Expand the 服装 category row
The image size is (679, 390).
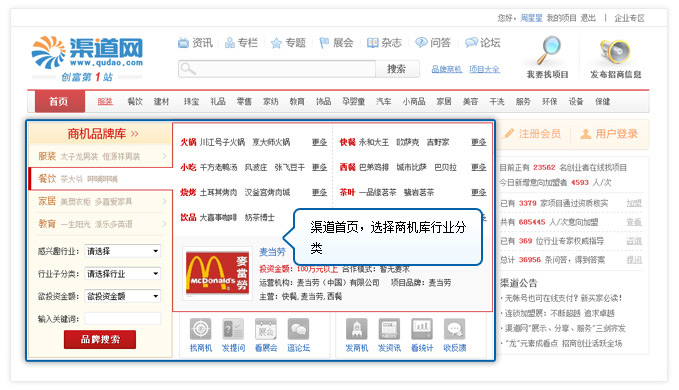pyautogui.click(x=100, y=156)
